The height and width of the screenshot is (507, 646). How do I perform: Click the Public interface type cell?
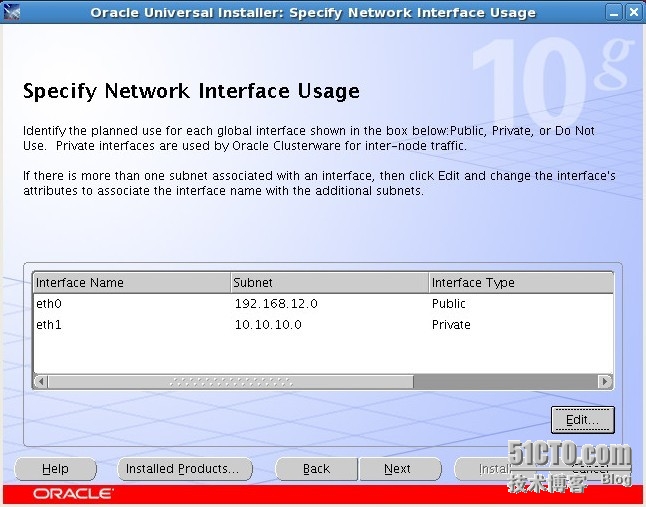520,304
